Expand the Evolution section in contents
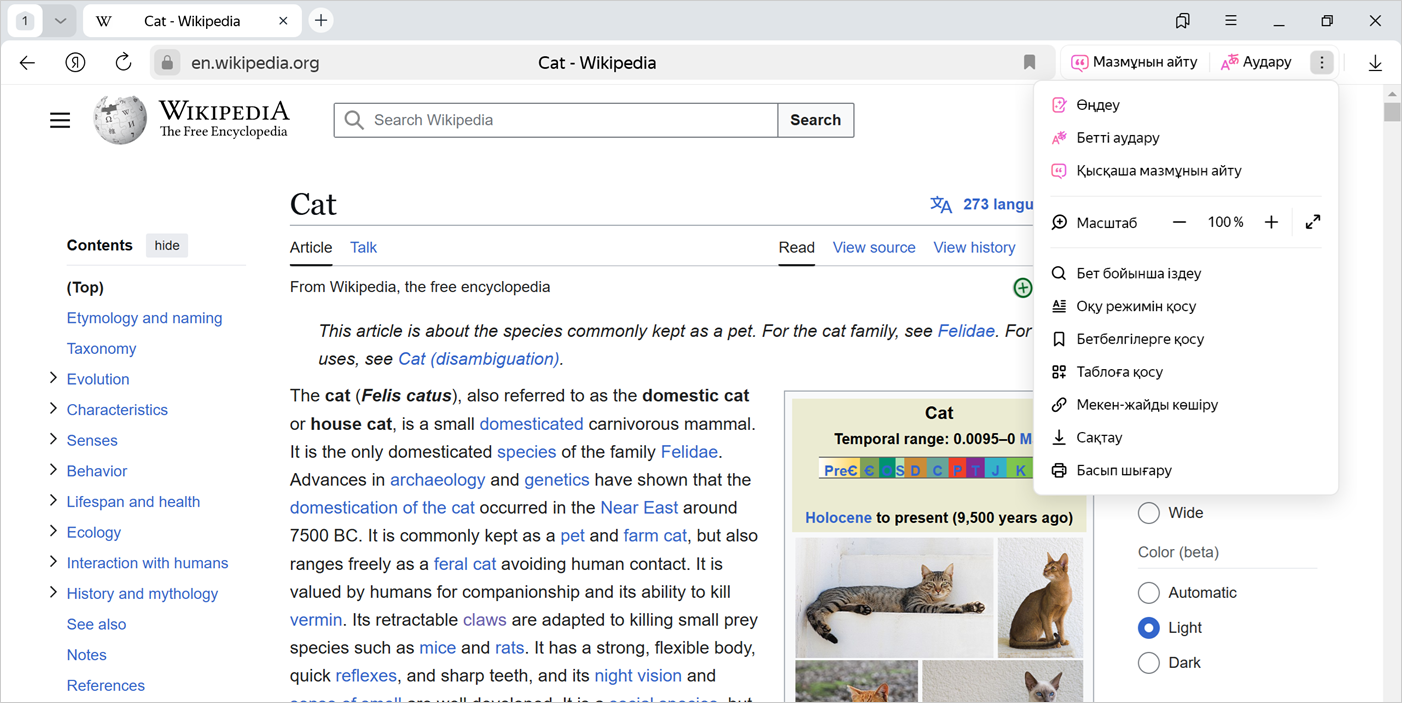The height and width of the screenshot is (703, 1402). click(x=53, y=378)
